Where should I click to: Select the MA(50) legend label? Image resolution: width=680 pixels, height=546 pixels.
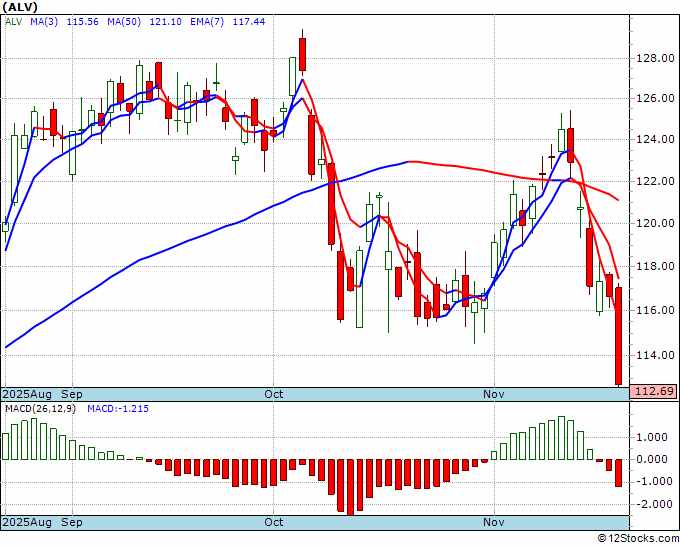click(124, 21)
